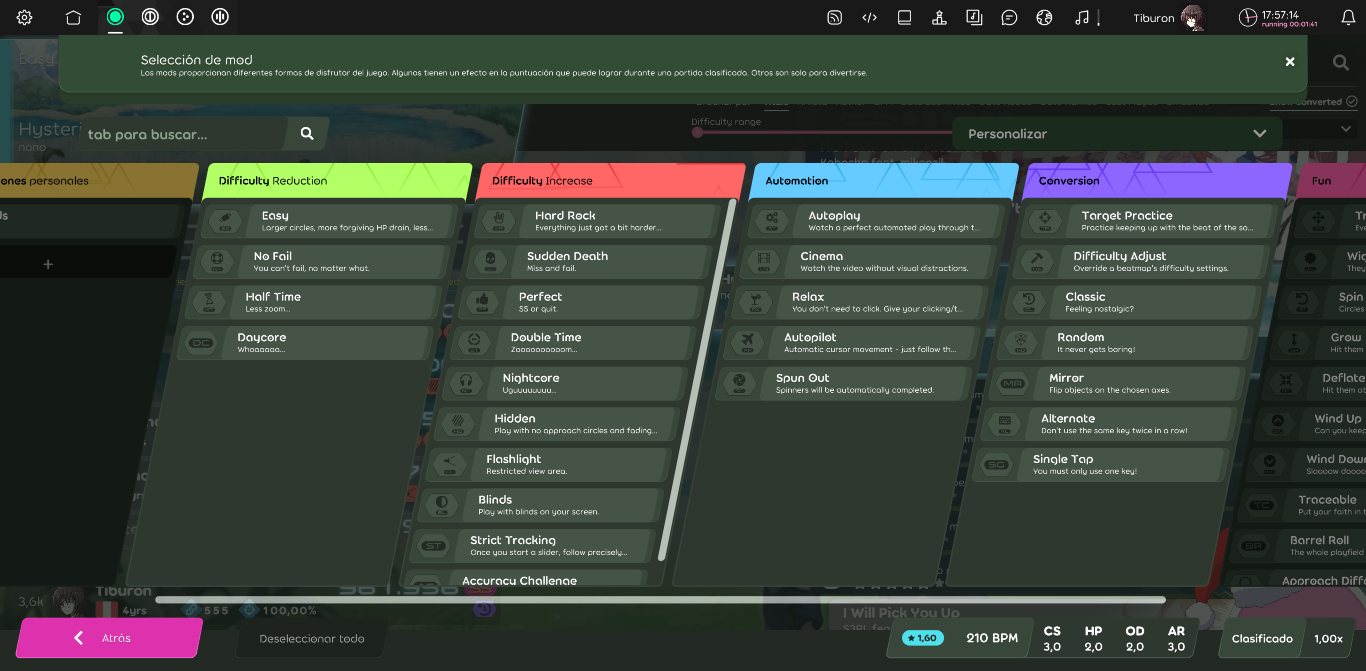This screenshot has width=1366, height=671.
Task: Open the wiki book icon
Action: tap(905, 17)
